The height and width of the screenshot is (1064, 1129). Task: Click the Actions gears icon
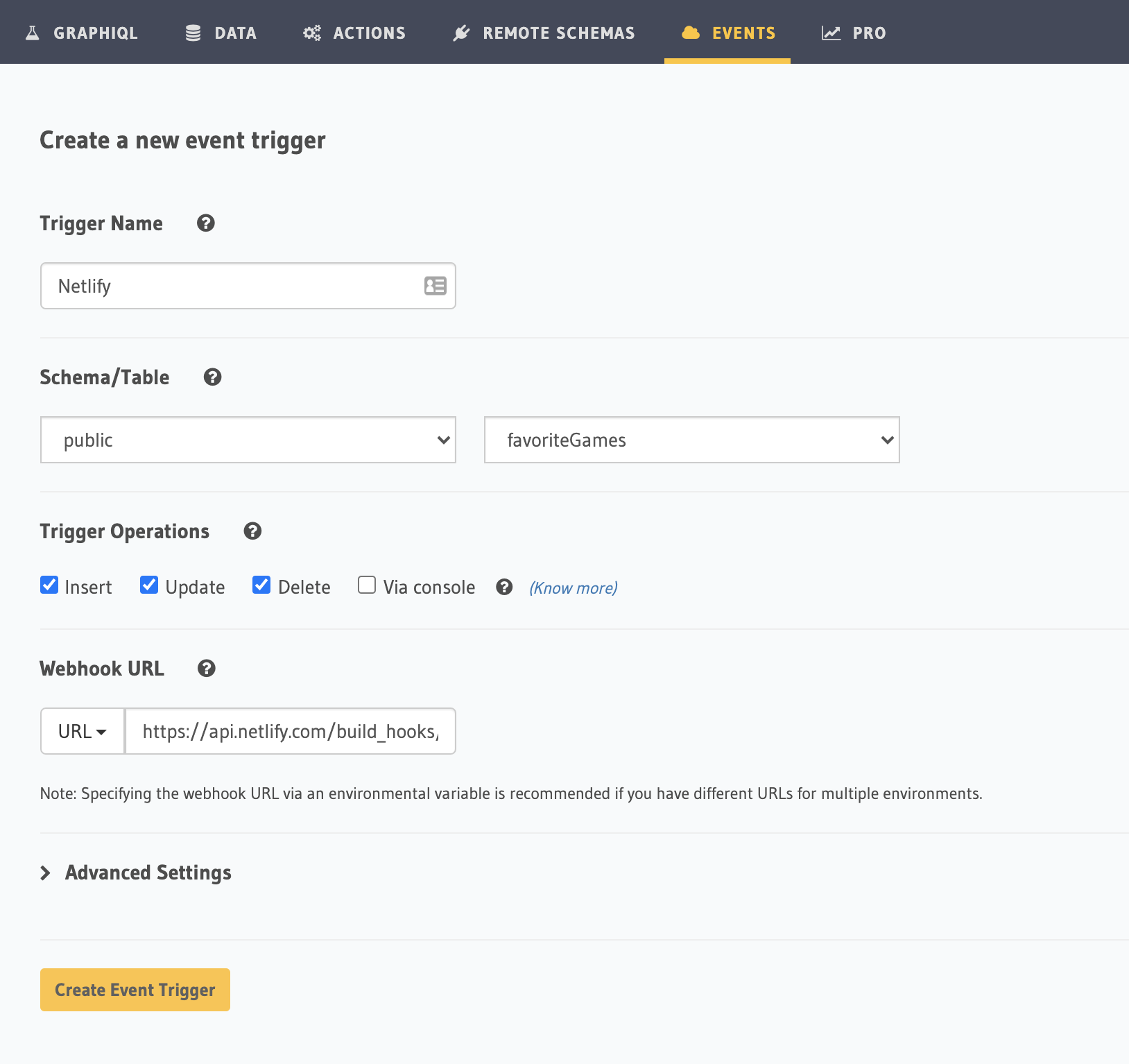311,32
